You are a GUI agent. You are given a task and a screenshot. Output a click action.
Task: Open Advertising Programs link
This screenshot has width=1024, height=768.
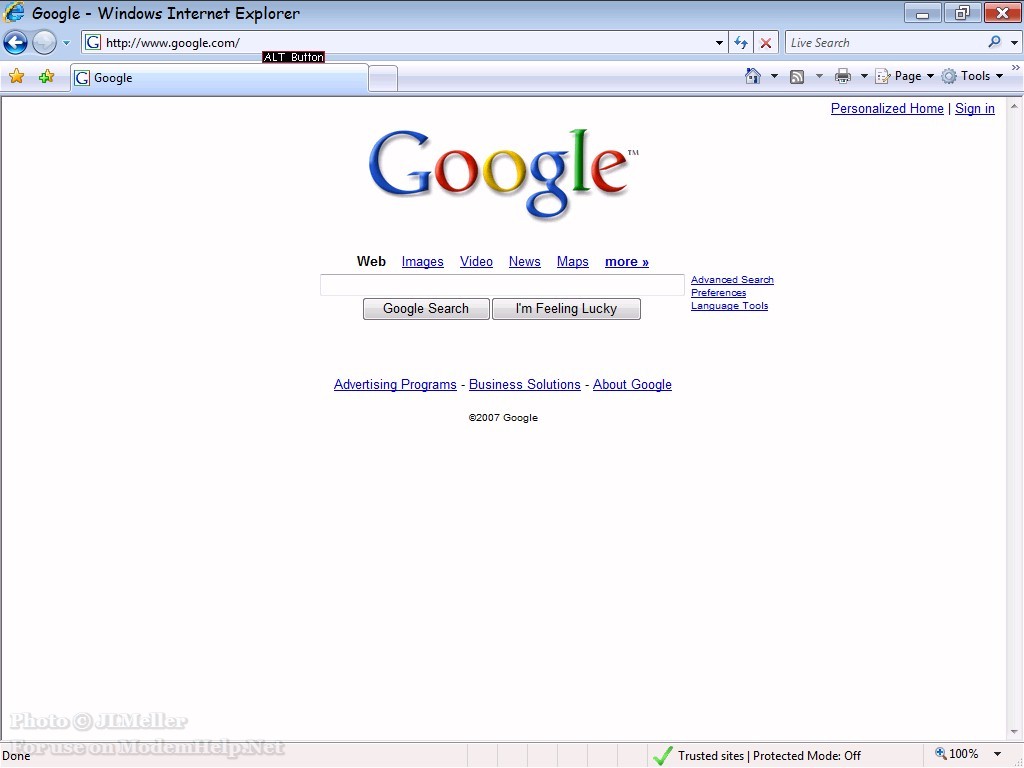[395, 385]
